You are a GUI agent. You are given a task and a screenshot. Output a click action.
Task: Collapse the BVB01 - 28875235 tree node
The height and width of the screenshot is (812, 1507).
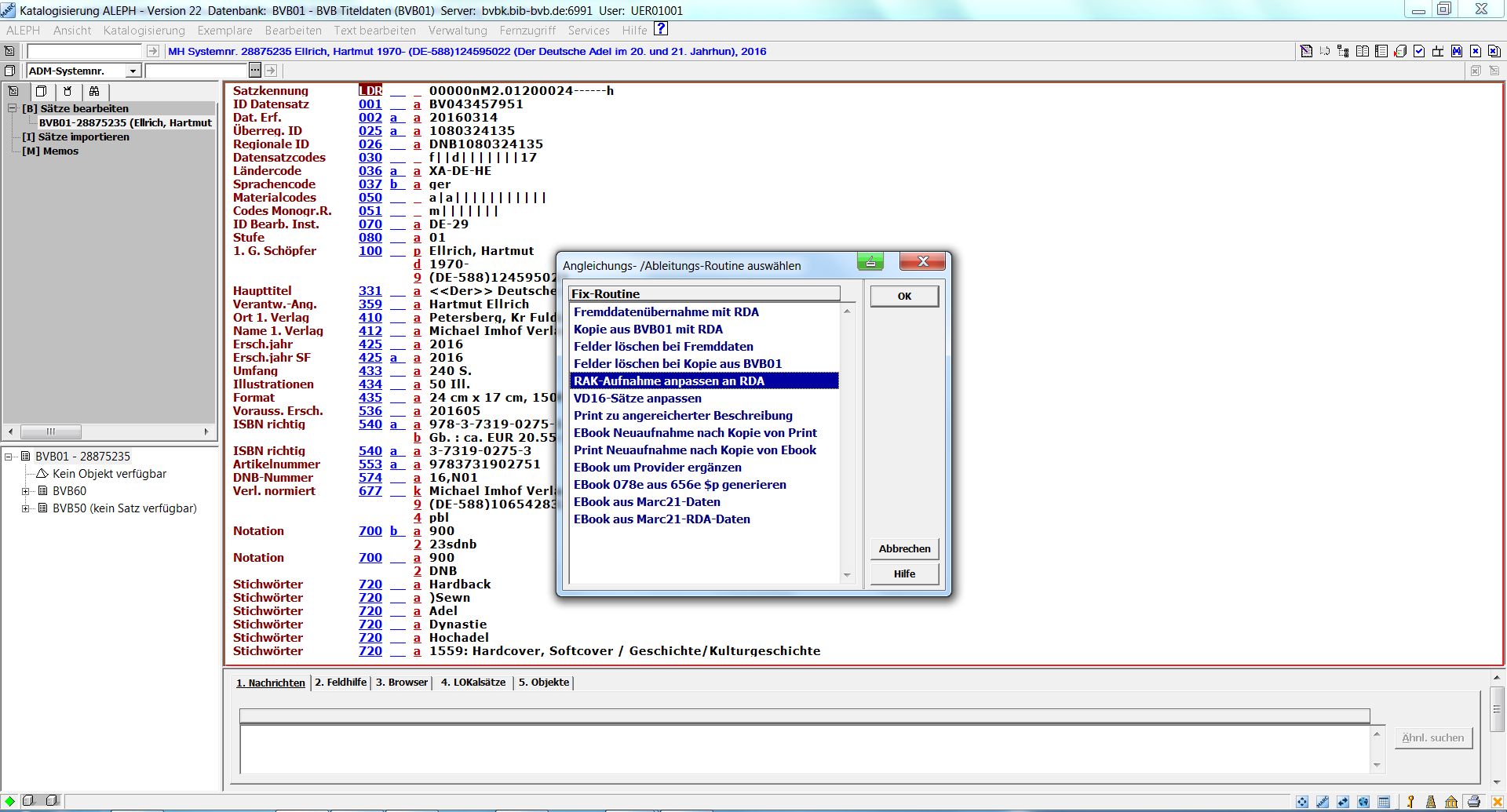[9, 457]
